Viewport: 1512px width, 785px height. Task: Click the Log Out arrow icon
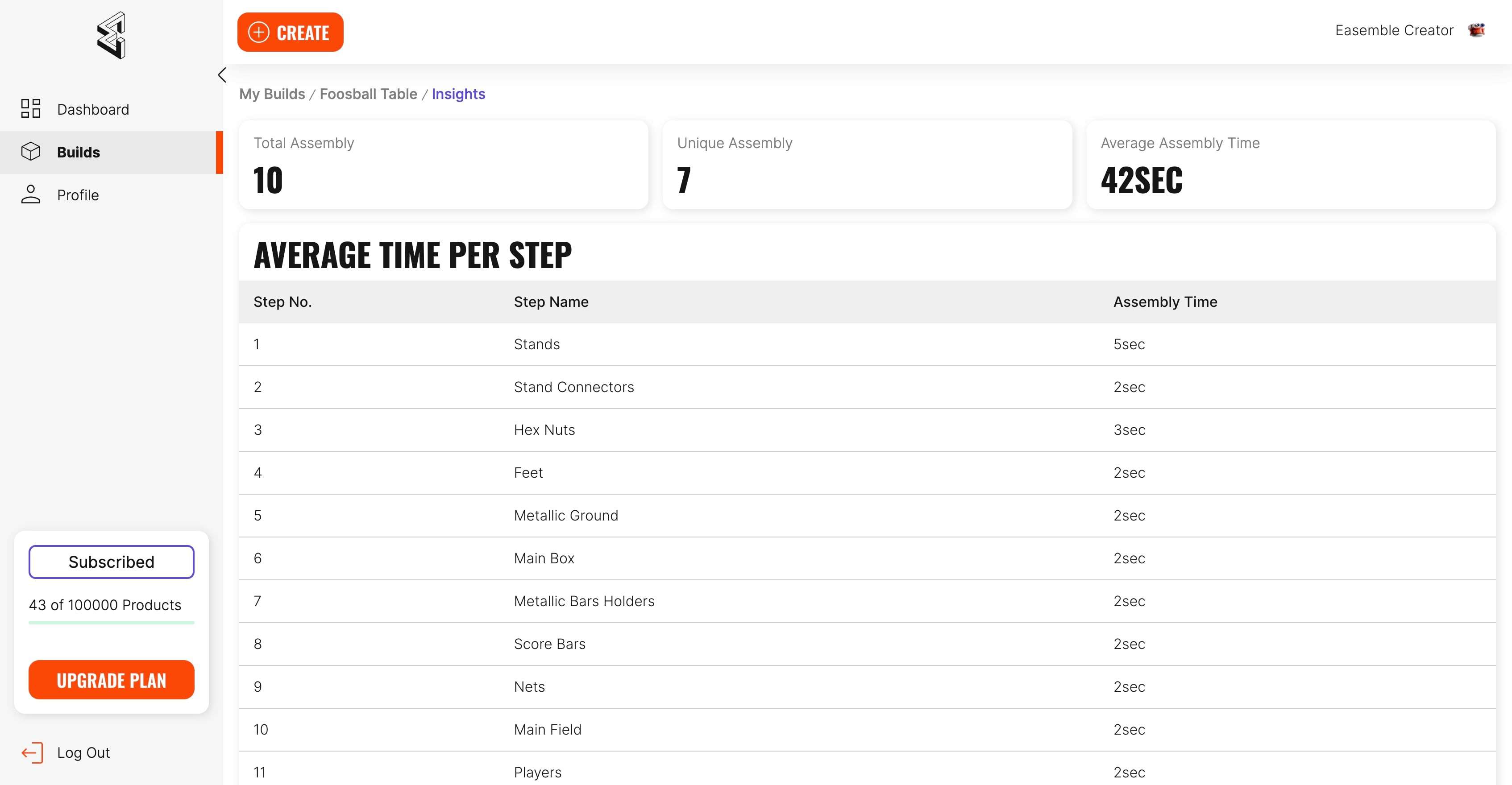[32, 752]
